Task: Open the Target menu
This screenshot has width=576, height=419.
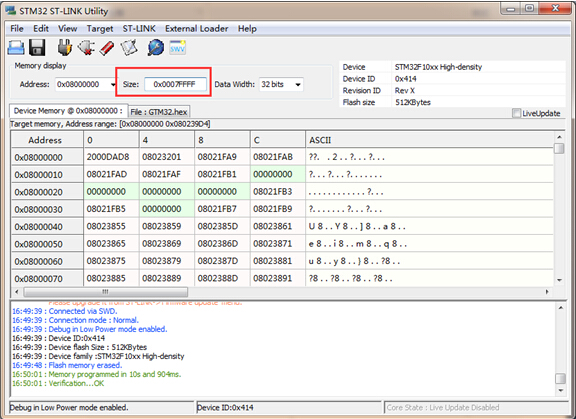Action: (x=100, y=29)
